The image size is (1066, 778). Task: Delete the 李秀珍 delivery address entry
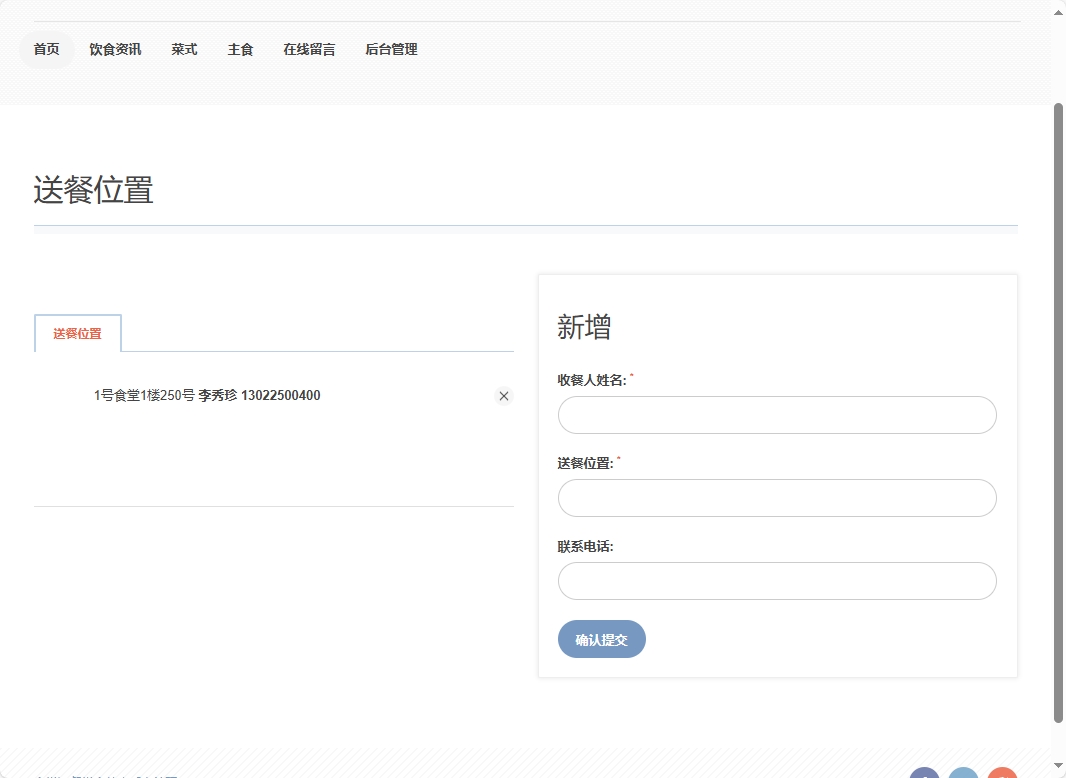(x=504, y=396)
